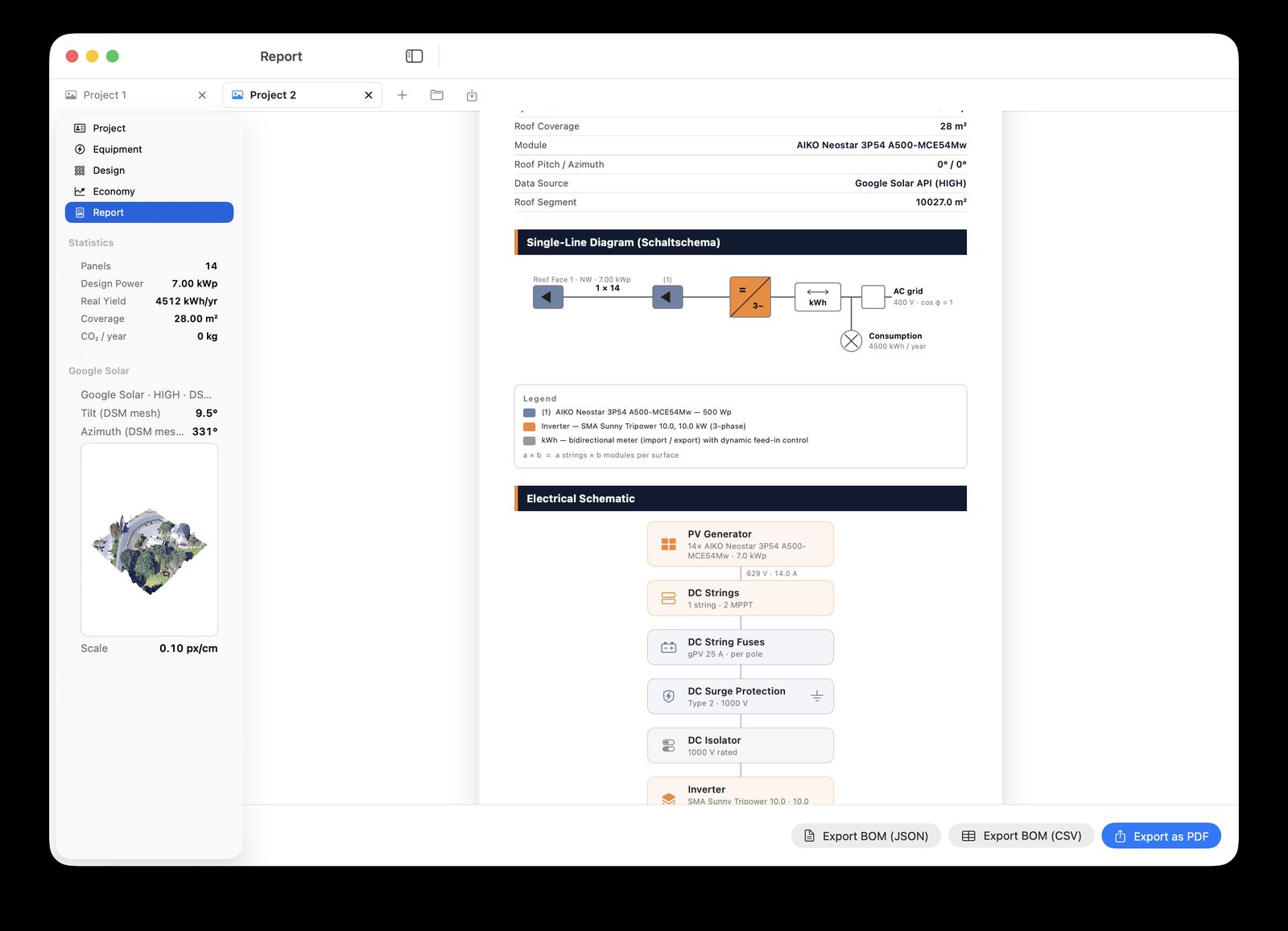This screenshot has height=931, width=1288.
Task: Open the Equipment sidebar section
Action: [x=149, y=149]
